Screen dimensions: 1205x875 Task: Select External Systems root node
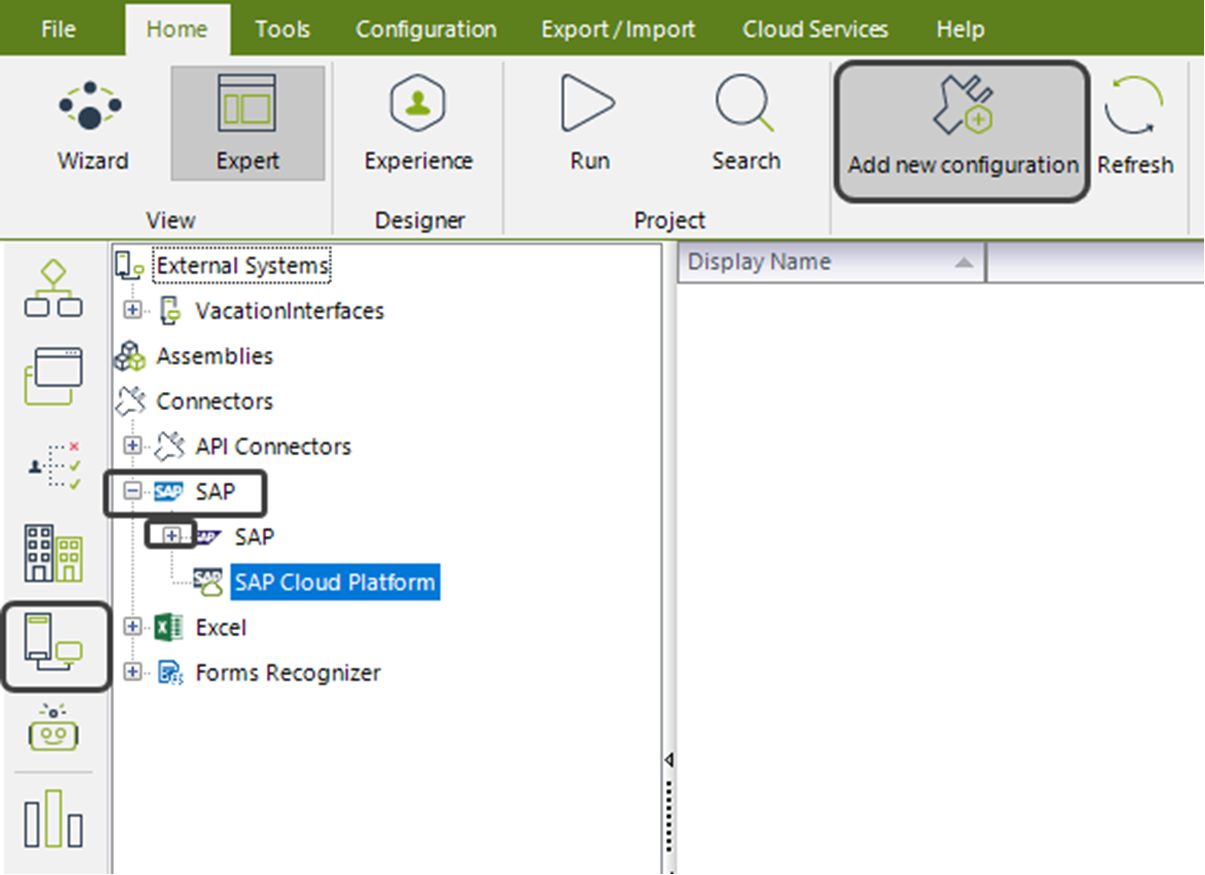[x=243, y=266]
